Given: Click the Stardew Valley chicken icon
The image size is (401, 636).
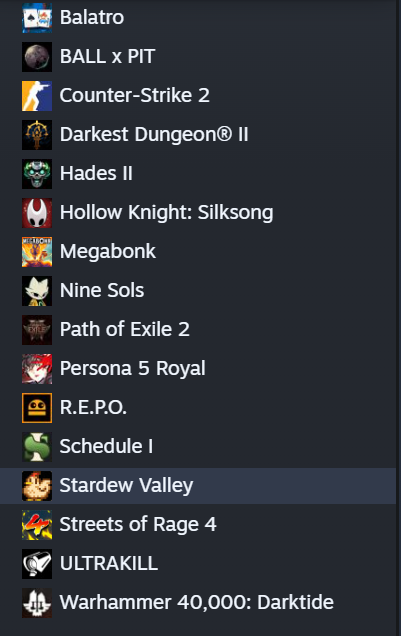Looking at the screenshot, I should pyautogui.click(x=37, y=486).
